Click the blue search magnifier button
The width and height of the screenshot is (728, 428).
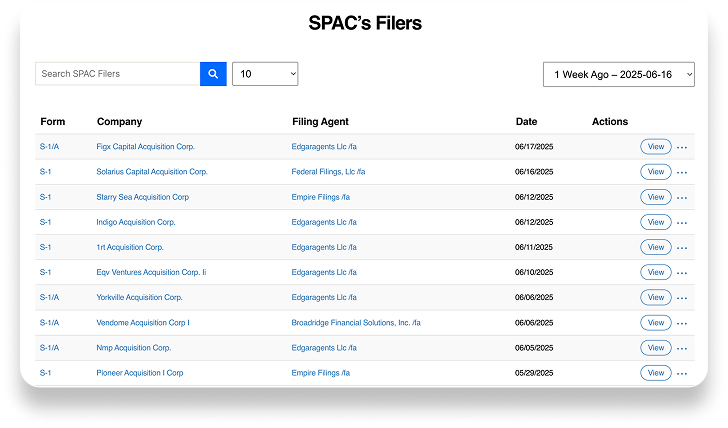(x=213, y=74)
